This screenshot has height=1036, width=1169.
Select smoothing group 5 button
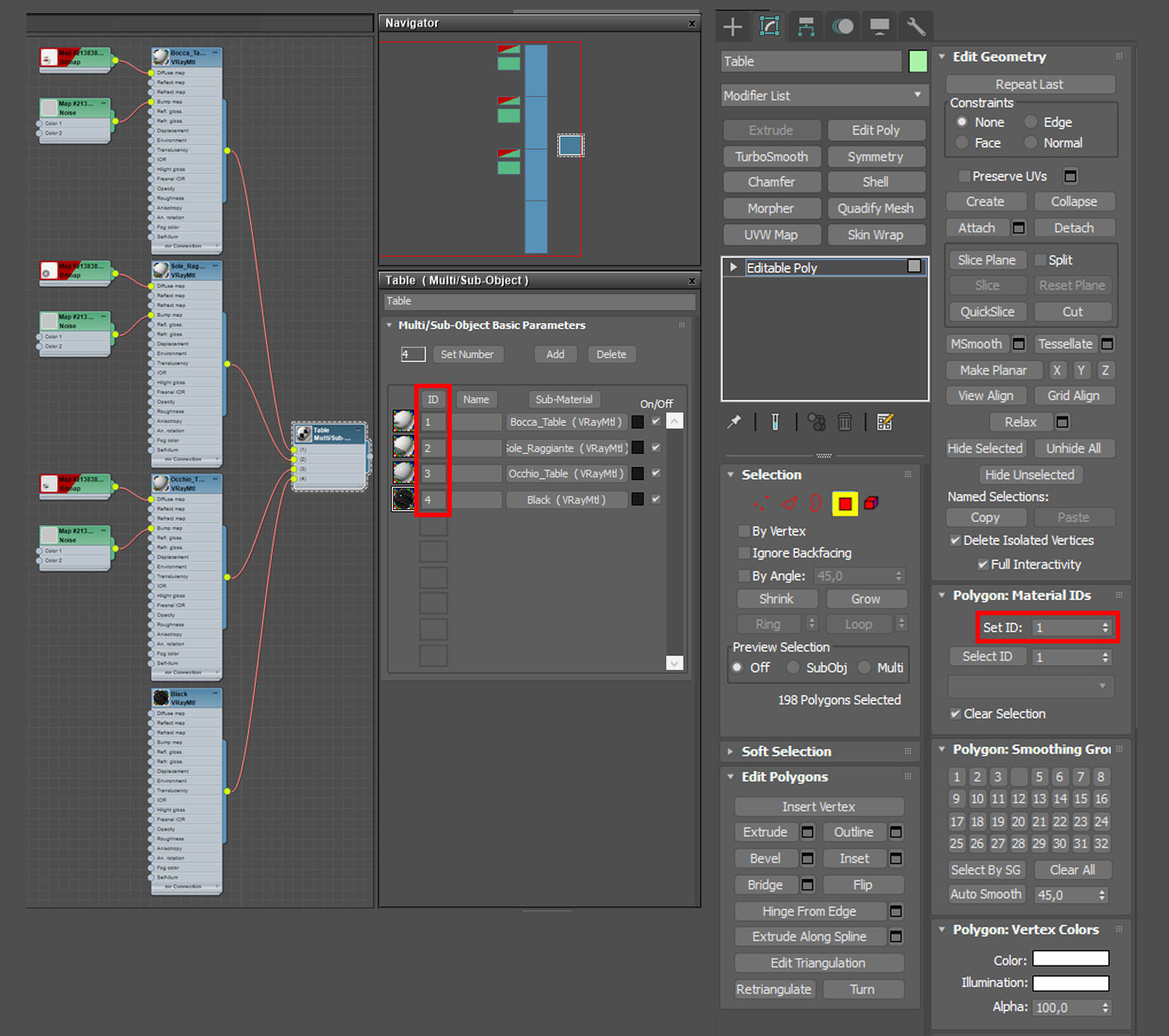coord(1039,777)
